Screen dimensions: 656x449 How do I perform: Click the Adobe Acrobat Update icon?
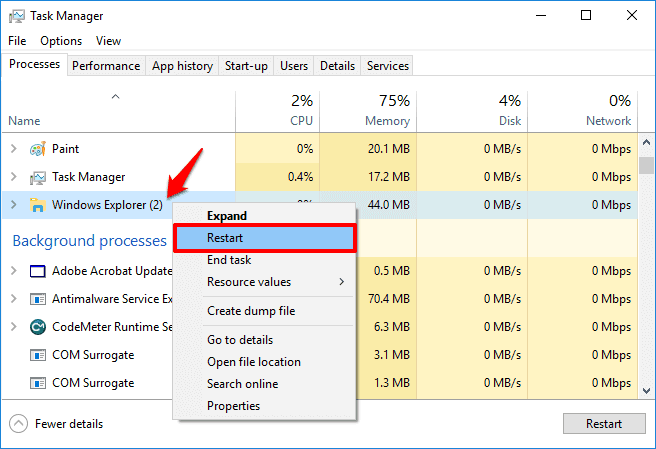click(x=38, y=271)
